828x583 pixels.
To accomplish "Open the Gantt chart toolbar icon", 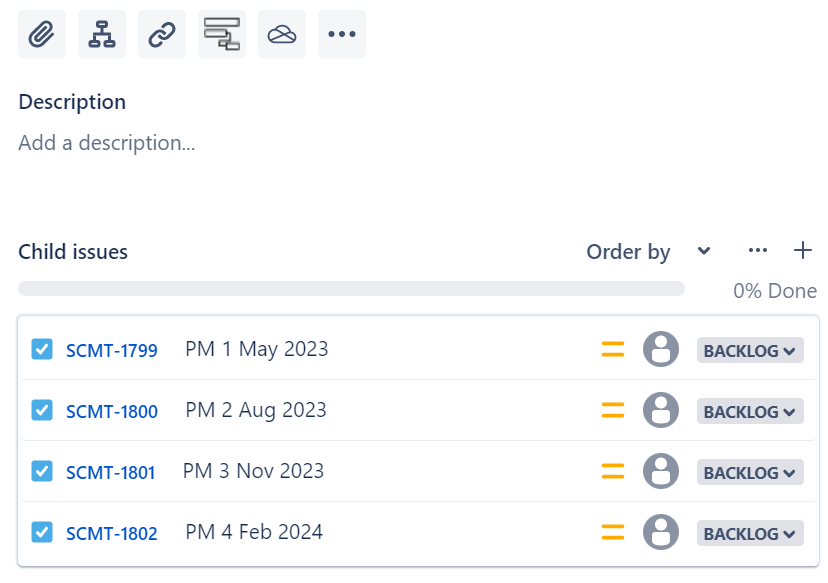I will (x=222, y=34).
